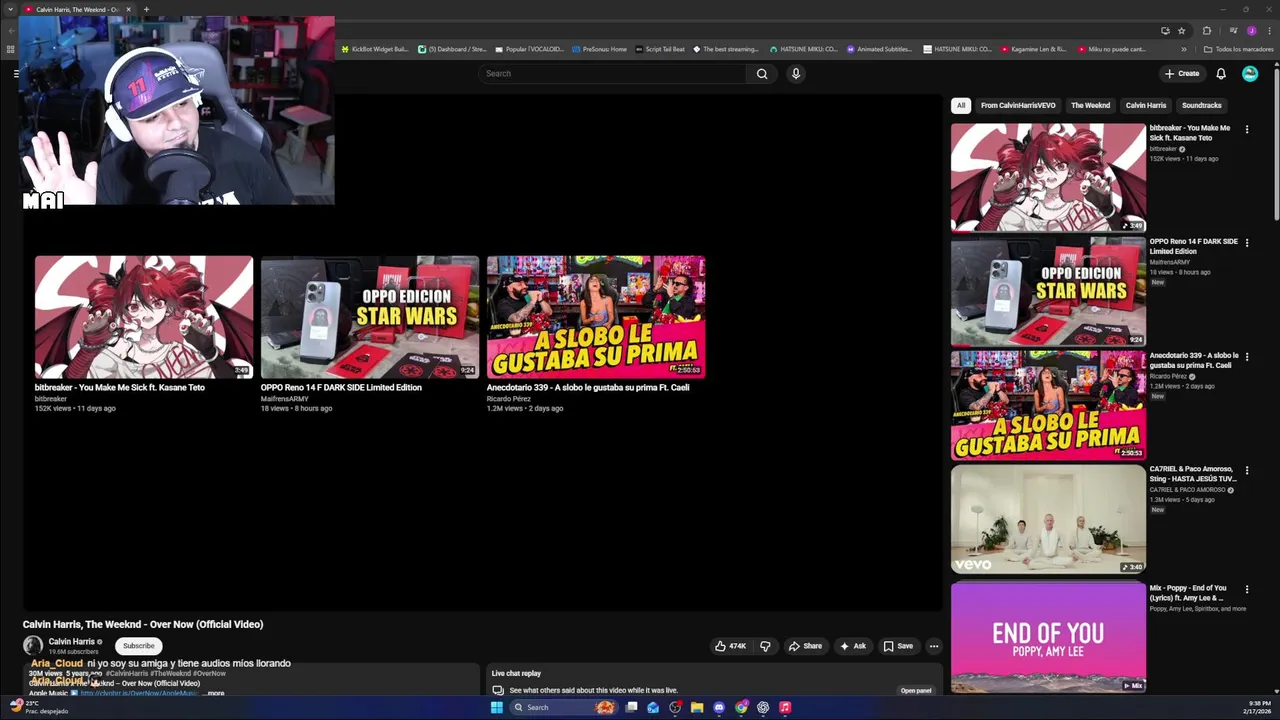Dislike the Over Now video

[765, 646]
